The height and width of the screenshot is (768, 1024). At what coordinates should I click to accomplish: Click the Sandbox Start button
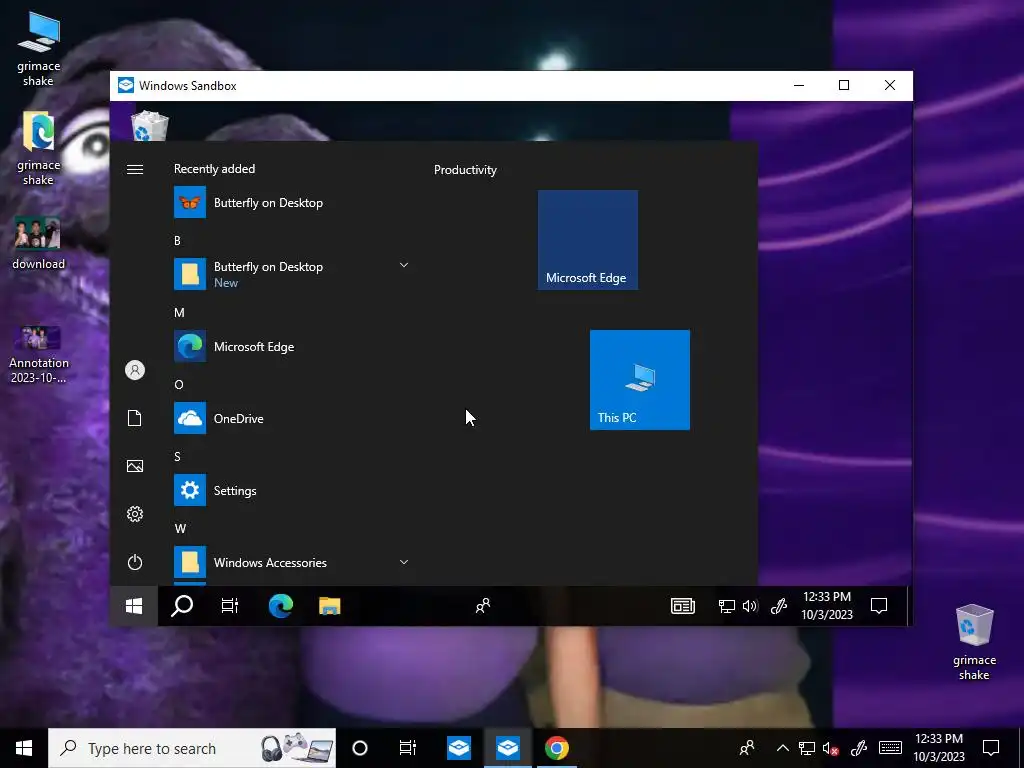(134, 606)
